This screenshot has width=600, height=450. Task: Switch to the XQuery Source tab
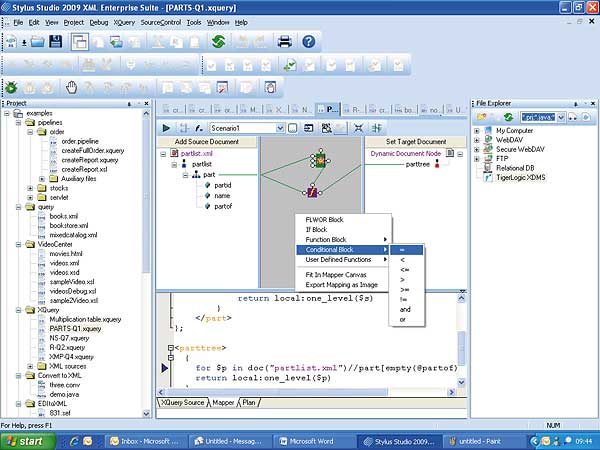[183, 403]
